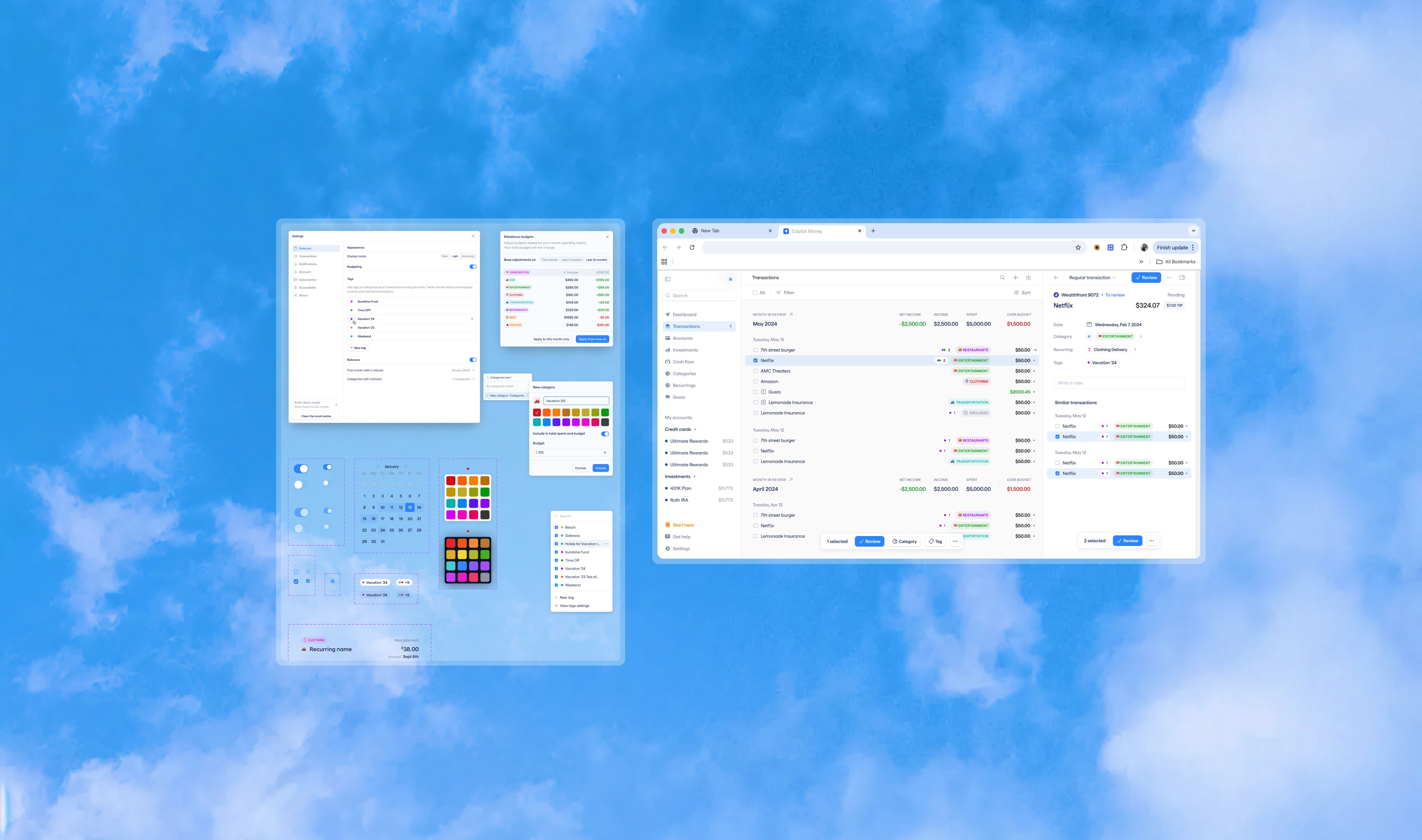This screenshot has width=1422, height=840.
Task: Select all transactions with the All checkbox
Action: point(755,293)
